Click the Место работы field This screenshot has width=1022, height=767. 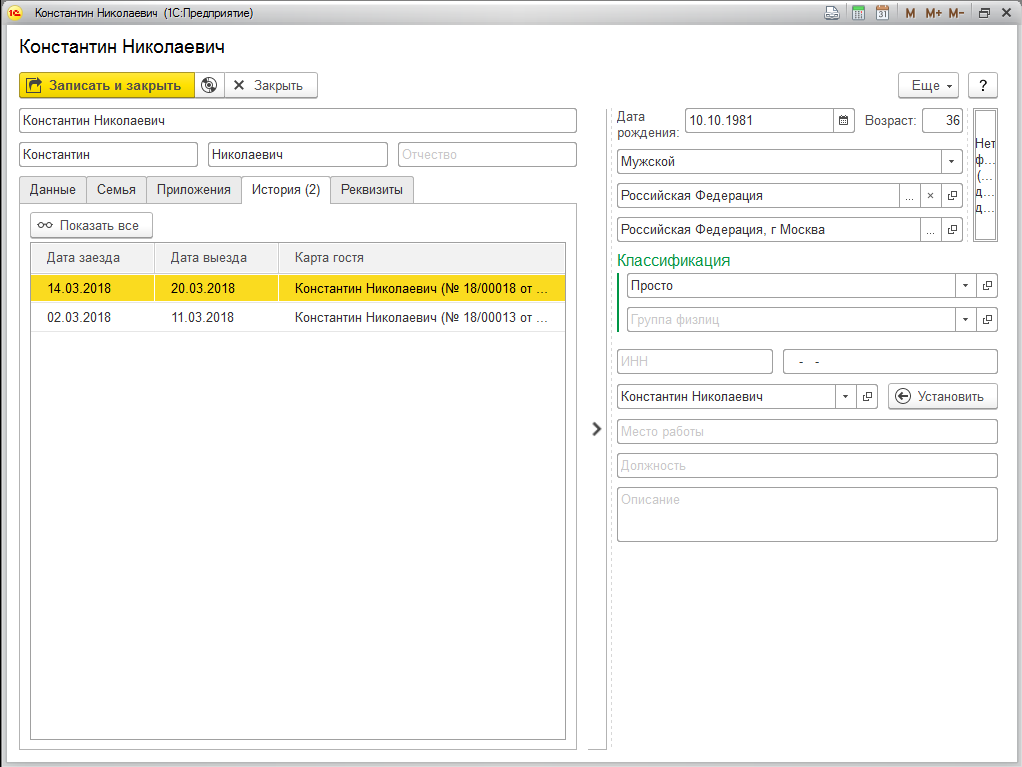tap(808, 431)
